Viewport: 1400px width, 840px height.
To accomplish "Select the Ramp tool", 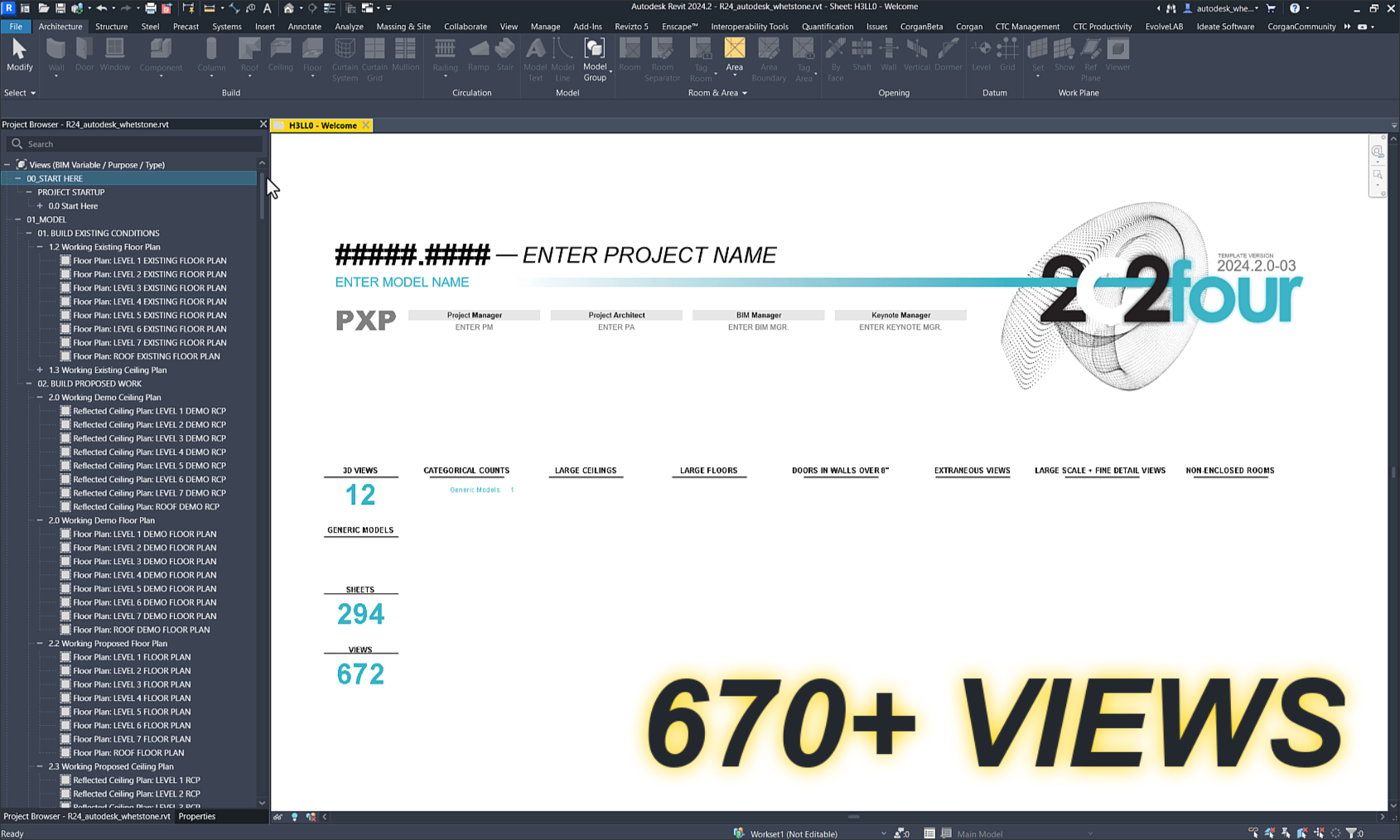I will tap(478, 56).
